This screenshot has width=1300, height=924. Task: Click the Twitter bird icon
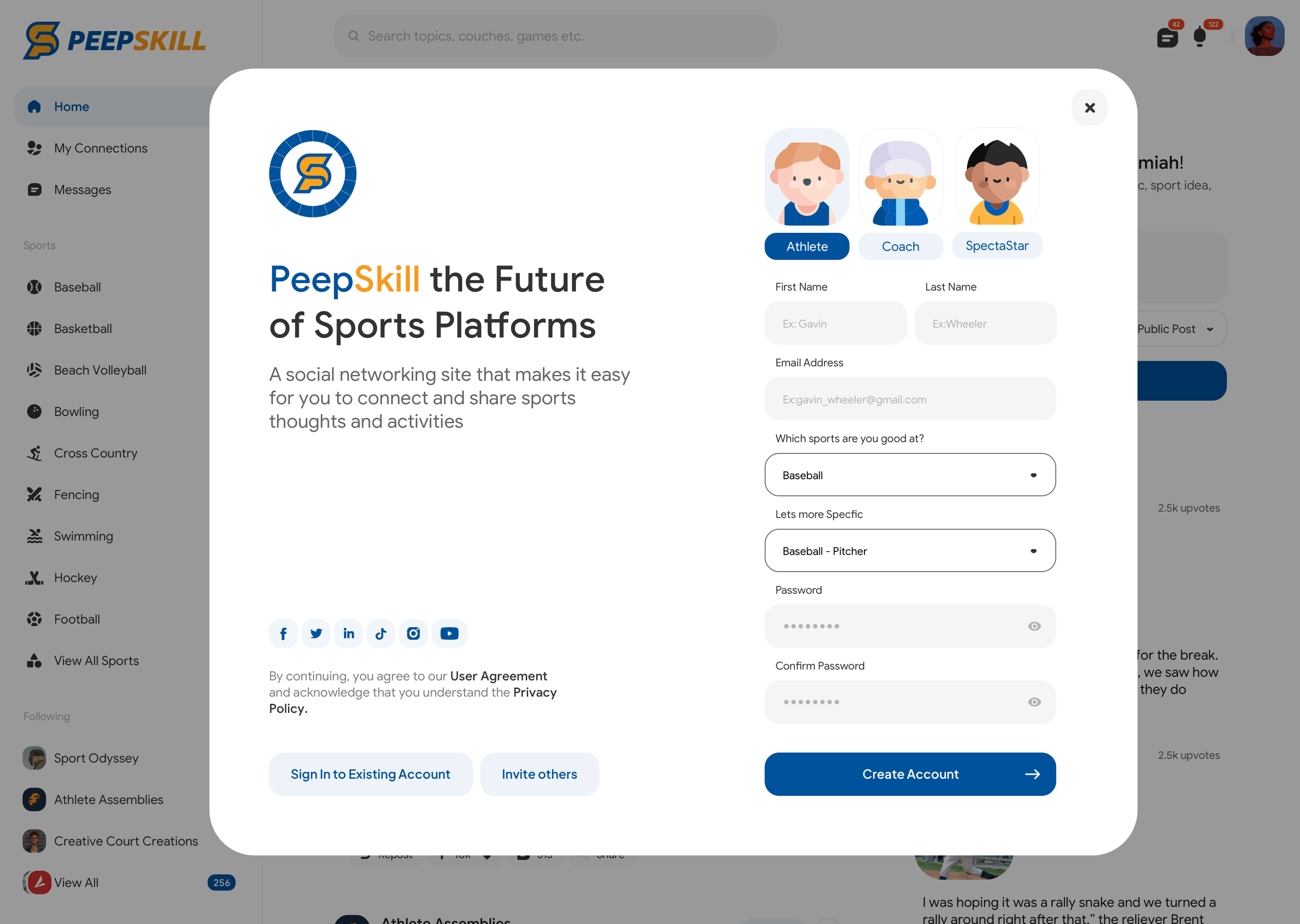(x=316, y=633)
